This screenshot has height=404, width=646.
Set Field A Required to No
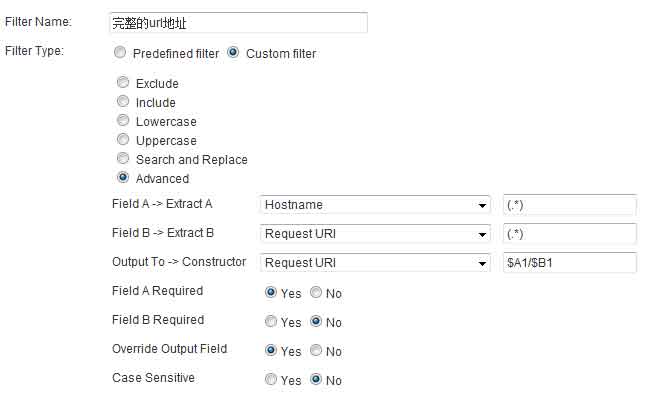tap(316, 293)
